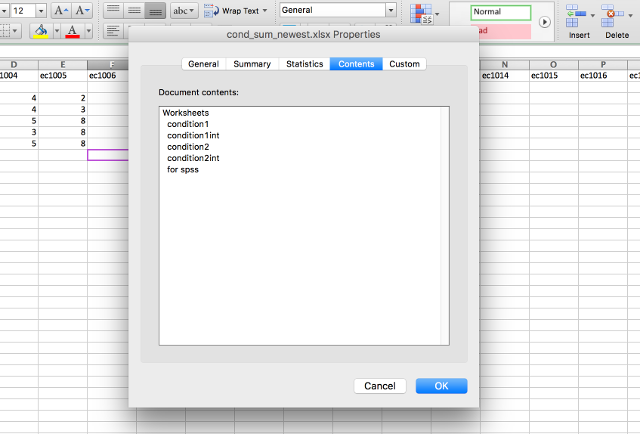Open the Wrap Text dropdown arrow
The height and width of the screenshot is (434, 640).
pyautogui.click(x=265, y=11)
